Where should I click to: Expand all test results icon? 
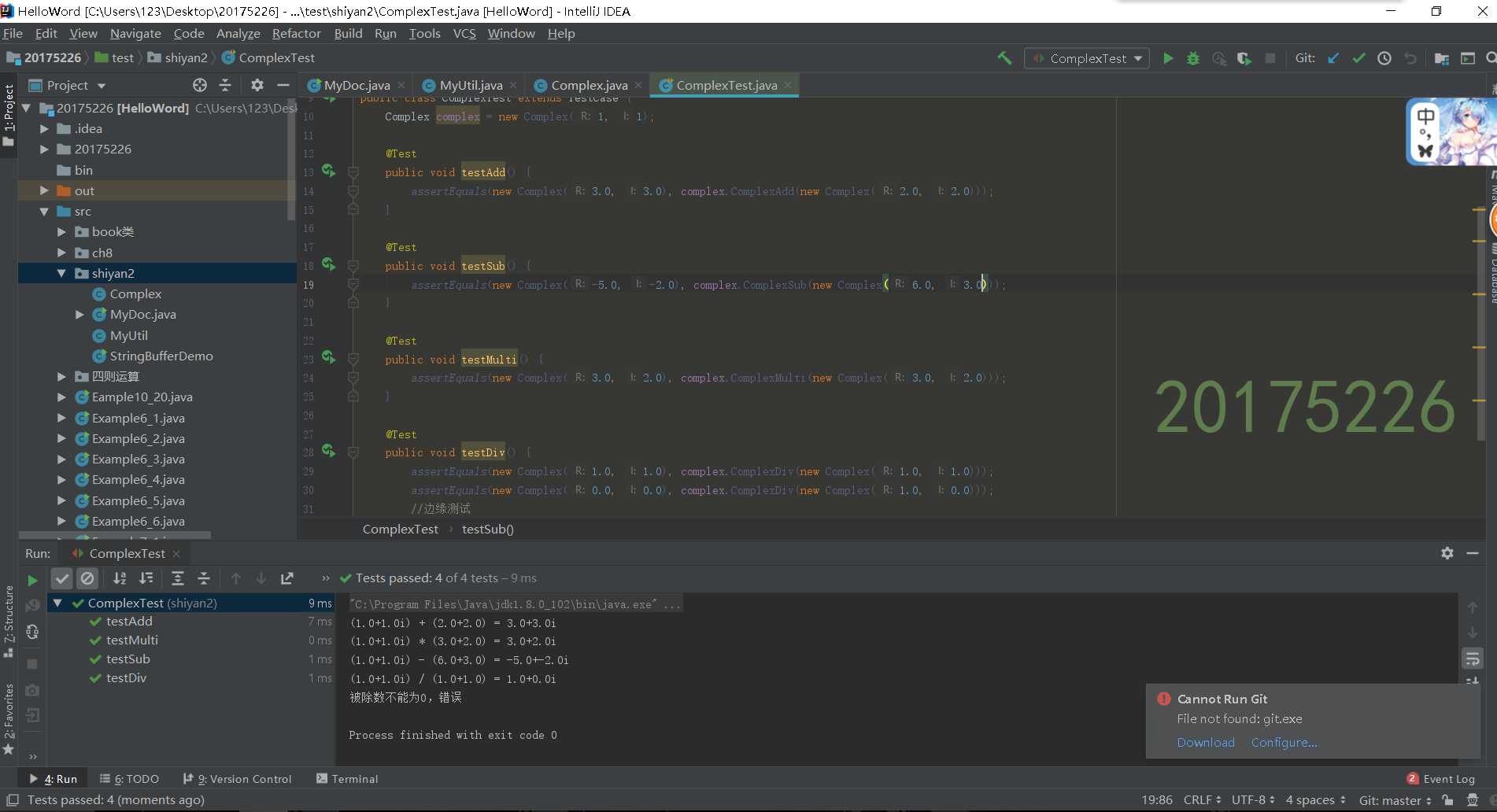click(178, 578)
